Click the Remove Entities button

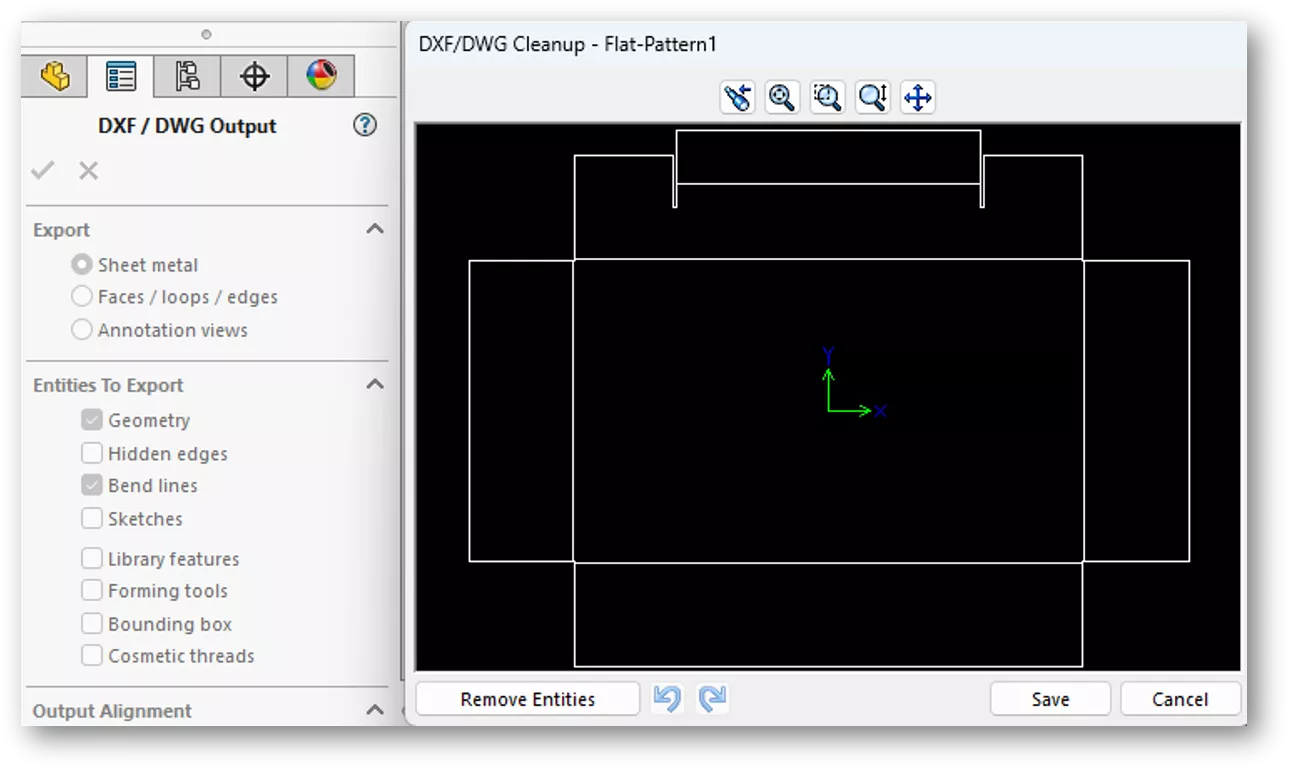(x=527, y=699)
